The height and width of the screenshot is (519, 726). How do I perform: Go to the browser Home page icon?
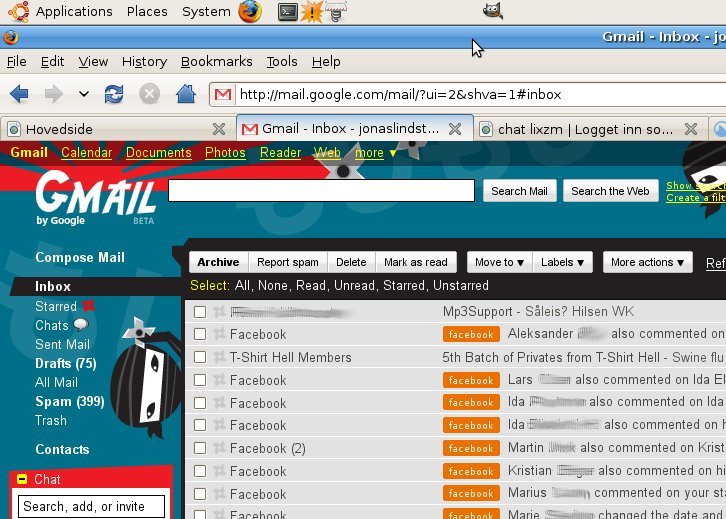pyautogui.click(x=186, y=94)
